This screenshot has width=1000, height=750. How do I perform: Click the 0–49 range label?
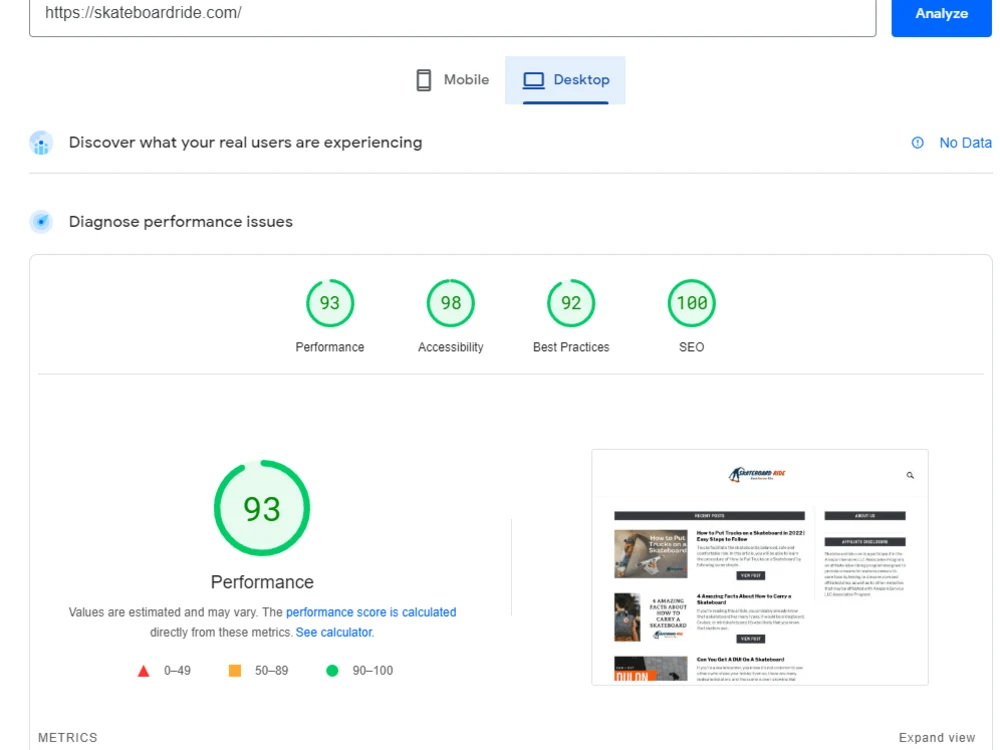click(x=177, y=671)
